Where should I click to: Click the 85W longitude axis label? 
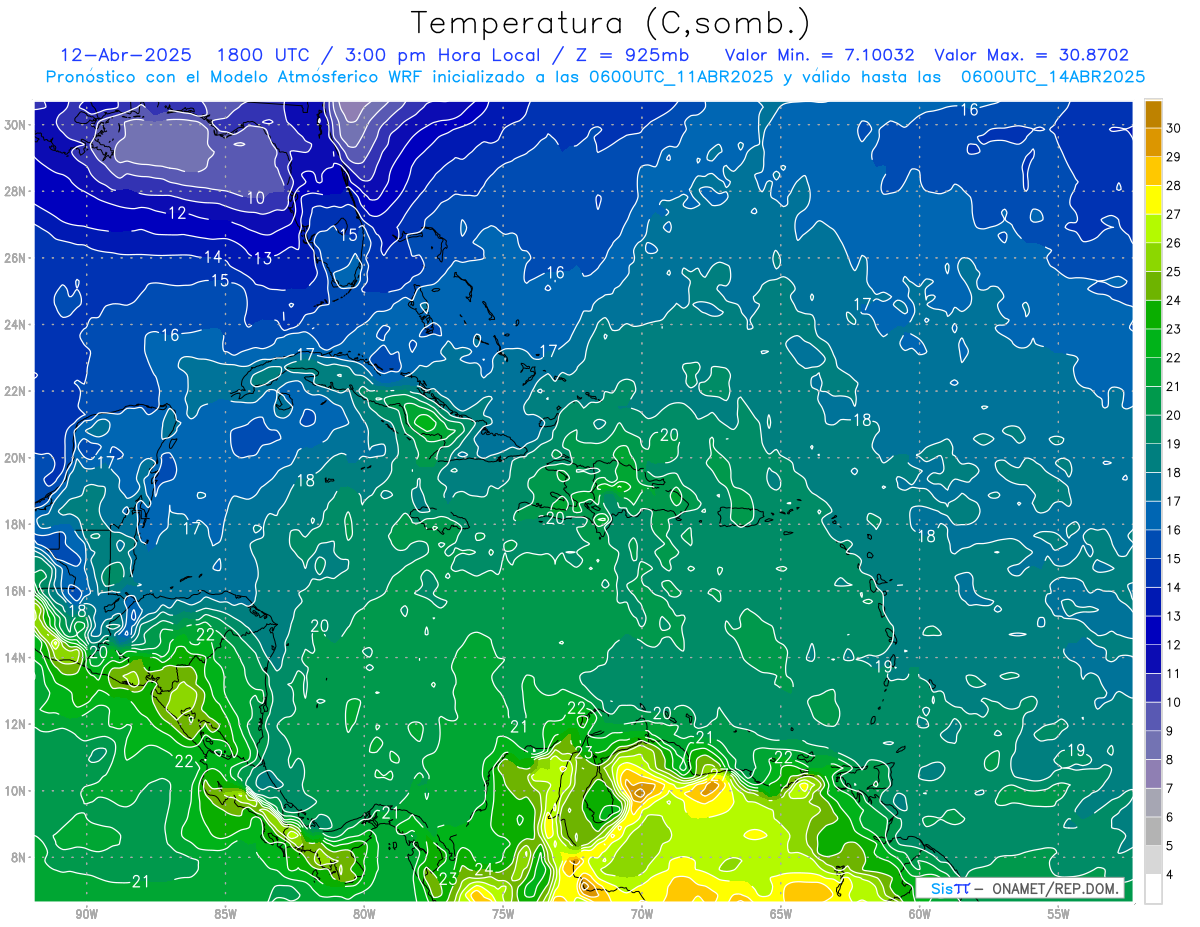pyautogui.click(x=225, y=914)
